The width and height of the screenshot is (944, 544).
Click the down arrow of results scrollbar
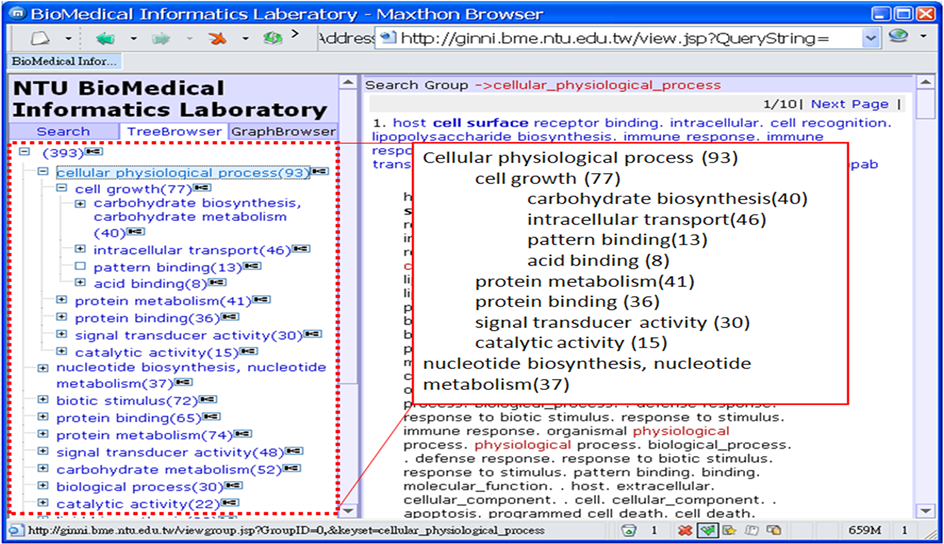tap(925, 511)
